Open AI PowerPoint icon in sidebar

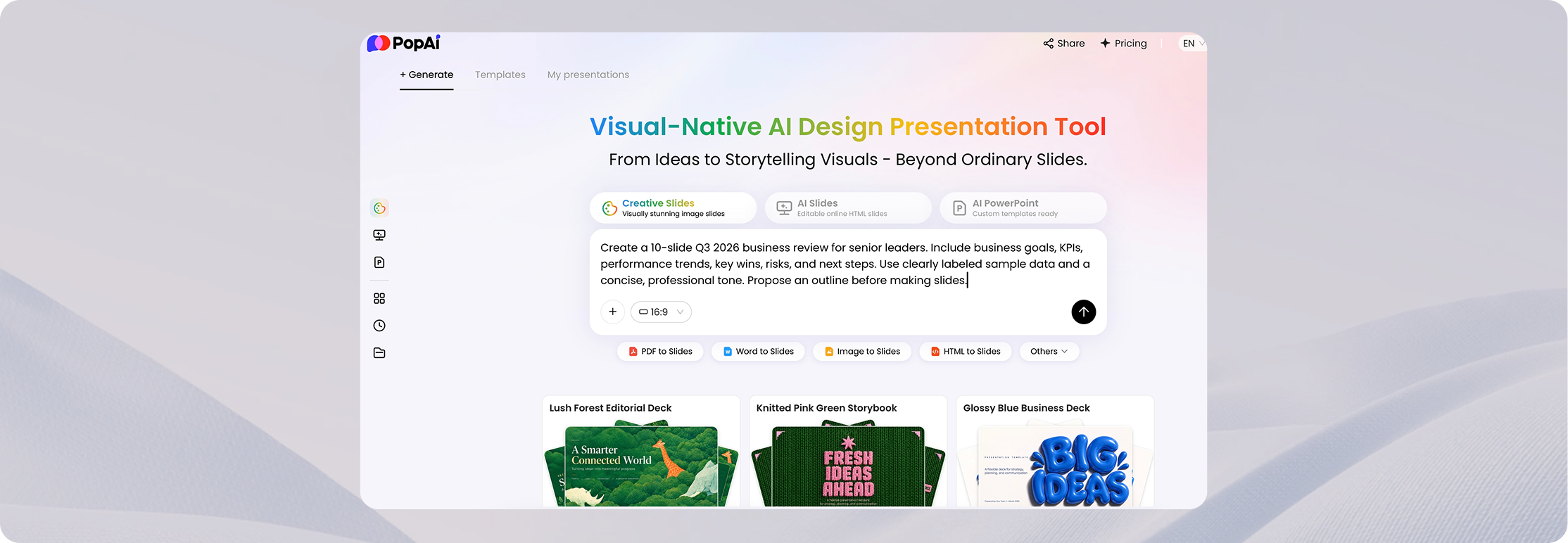point(379,262)
